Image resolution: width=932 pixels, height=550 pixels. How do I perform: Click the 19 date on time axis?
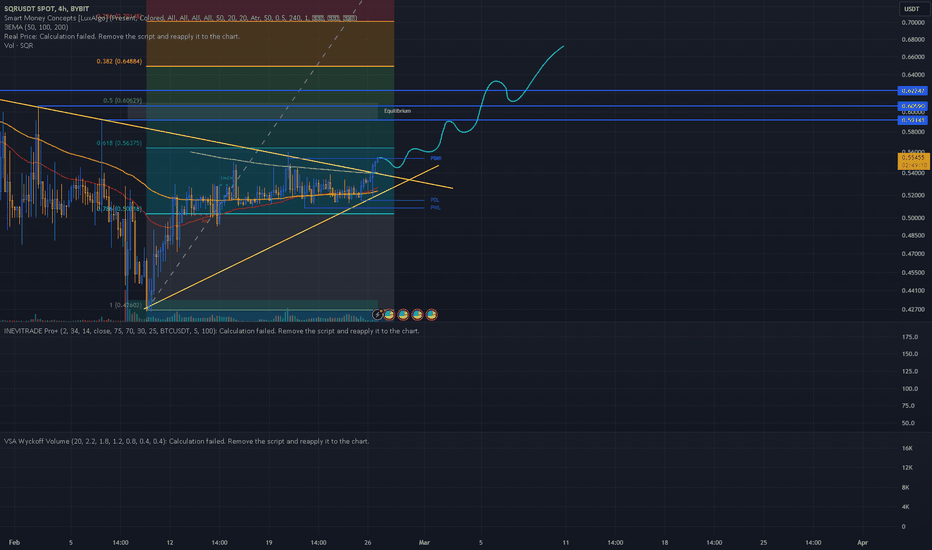[269, 543]
